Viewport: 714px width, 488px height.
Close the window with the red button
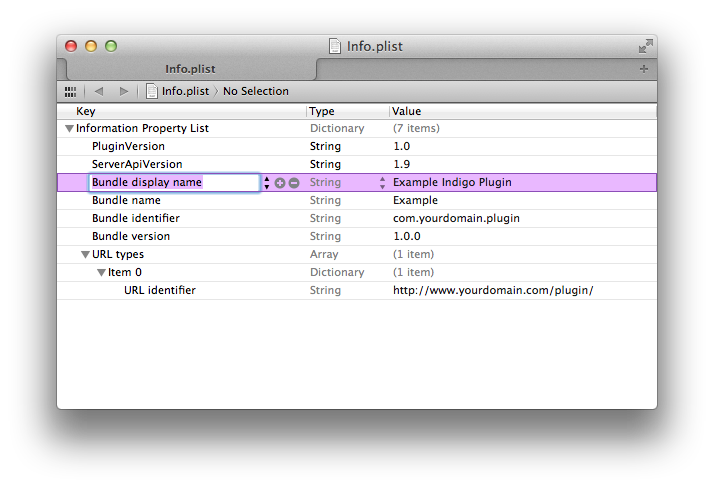coord(71,46)
